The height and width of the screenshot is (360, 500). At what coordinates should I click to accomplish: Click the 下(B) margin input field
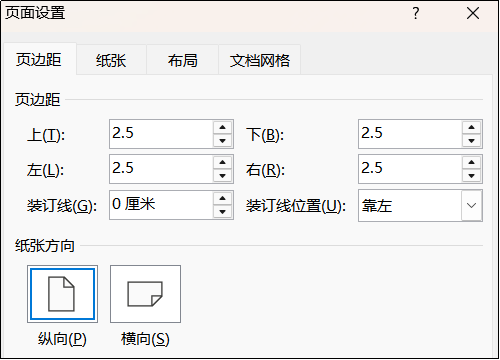tap(410, 134)
